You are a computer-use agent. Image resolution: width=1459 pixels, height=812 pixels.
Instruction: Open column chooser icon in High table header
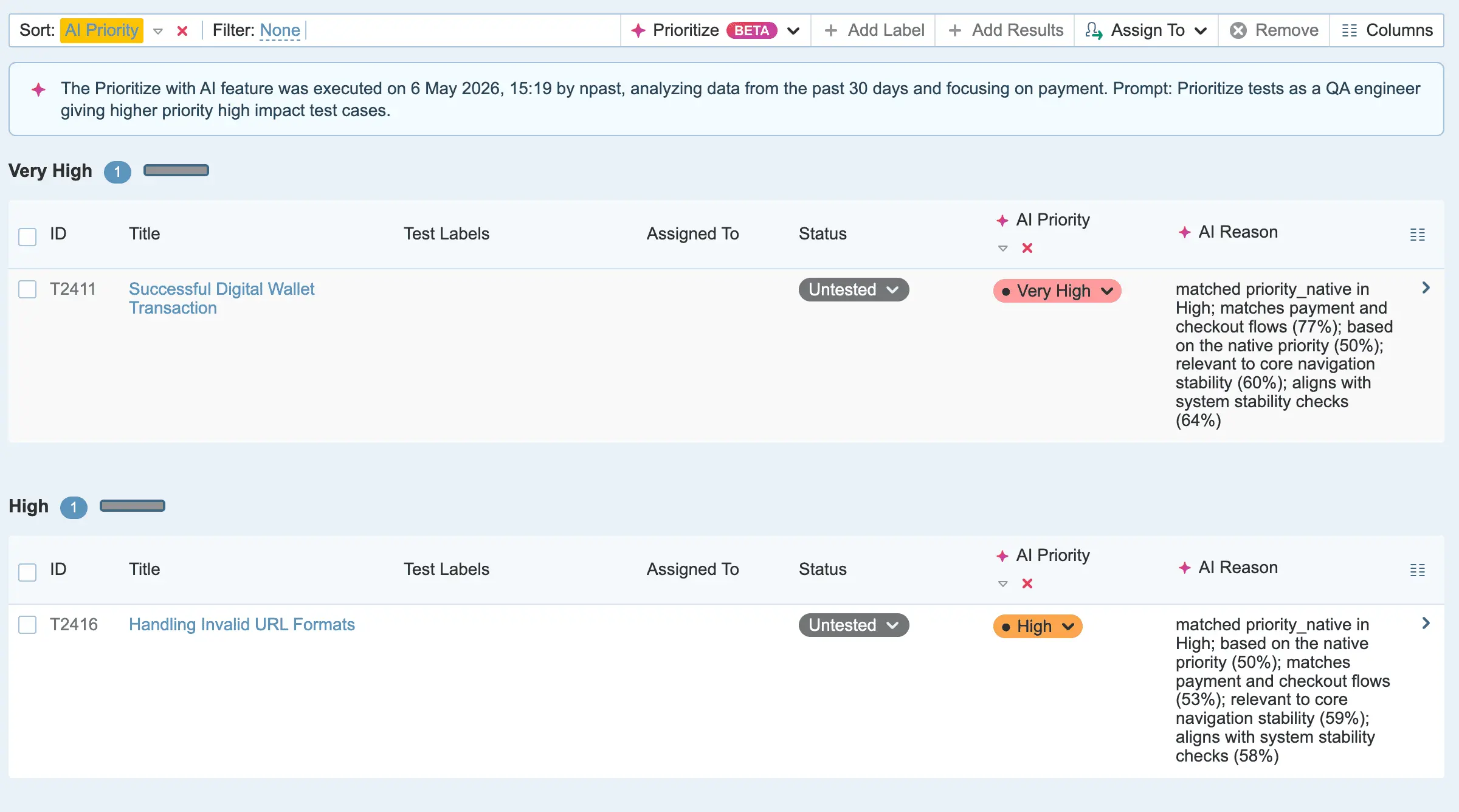(x=1418, y=570)
